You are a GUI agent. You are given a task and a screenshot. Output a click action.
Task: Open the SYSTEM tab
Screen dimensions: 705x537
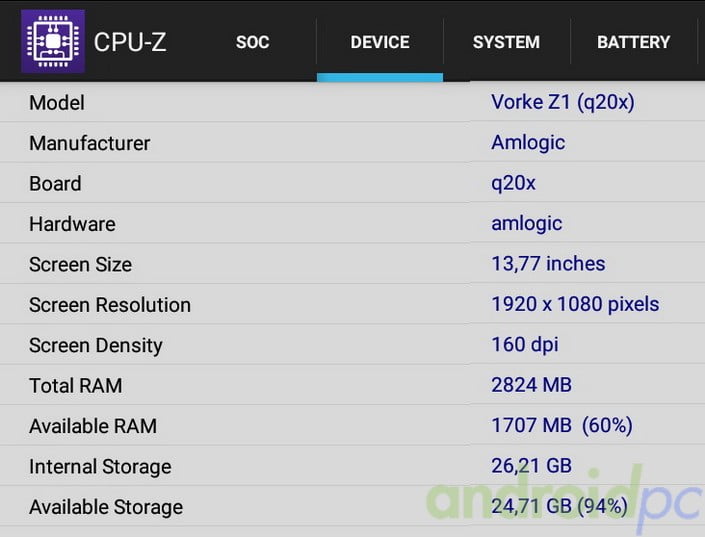(506, 42)
